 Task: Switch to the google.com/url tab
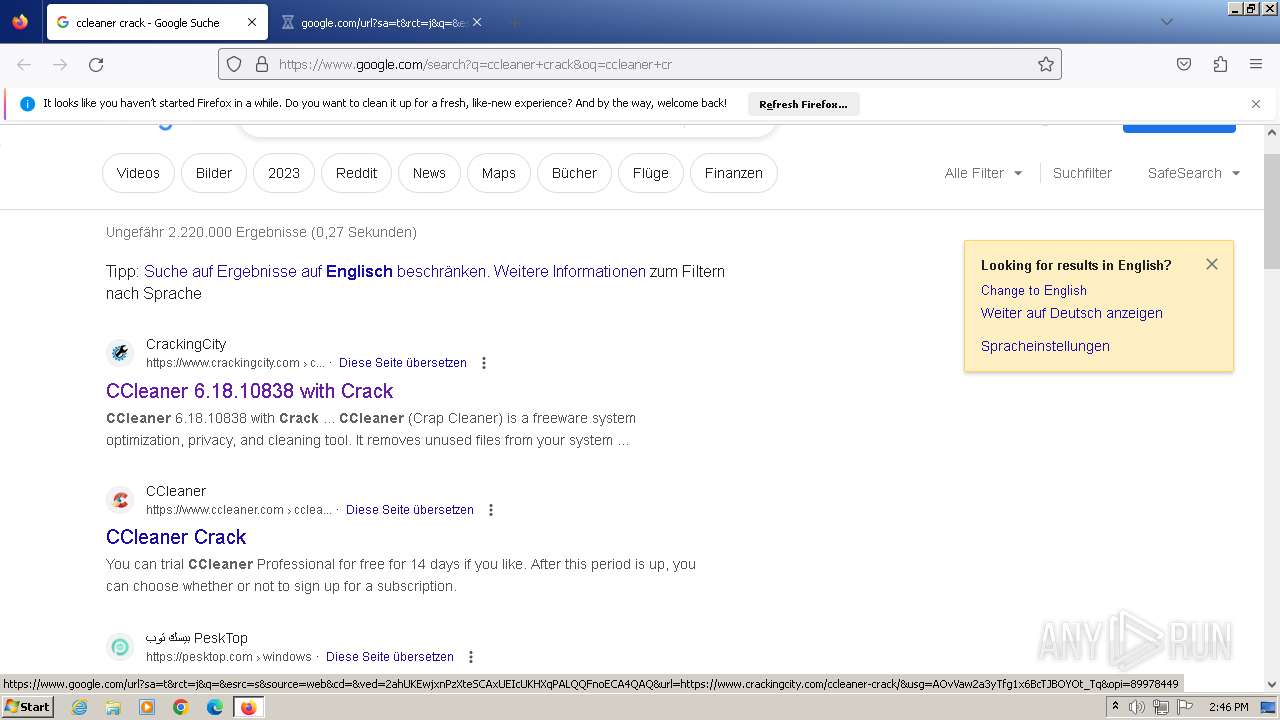383,22
